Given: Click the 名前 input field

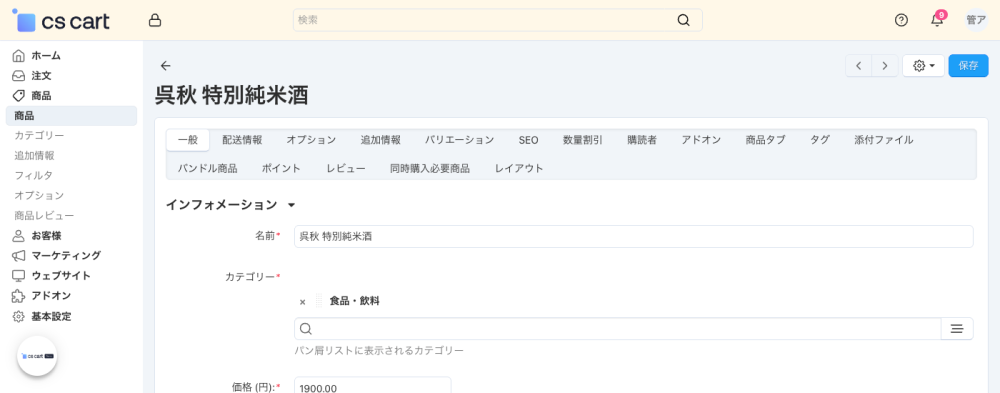Looking at the screenshot, I should pyautogui.click(x=633, y=236).
